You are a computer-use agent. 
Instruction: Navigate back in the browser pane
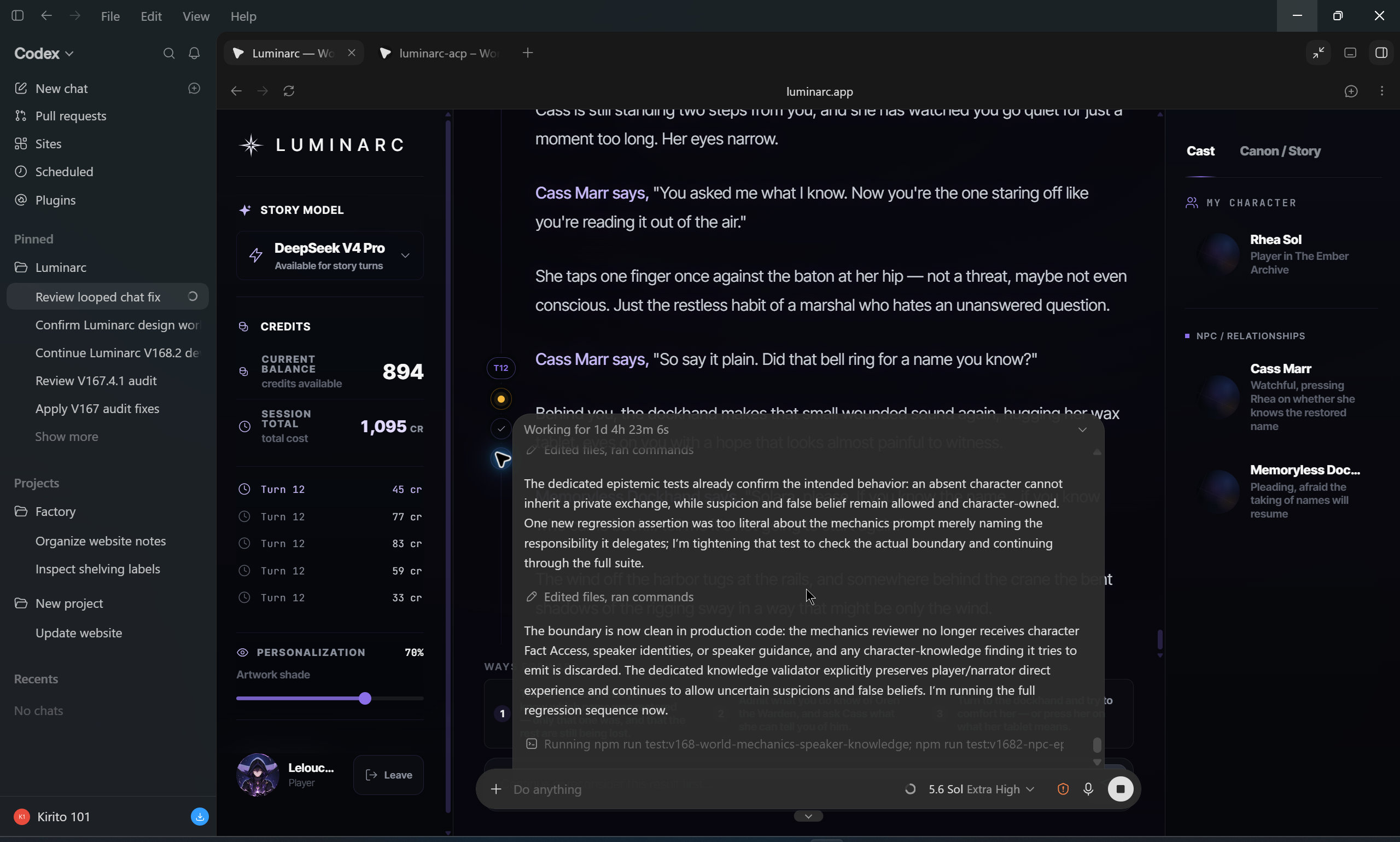click(x=236, y=91)
